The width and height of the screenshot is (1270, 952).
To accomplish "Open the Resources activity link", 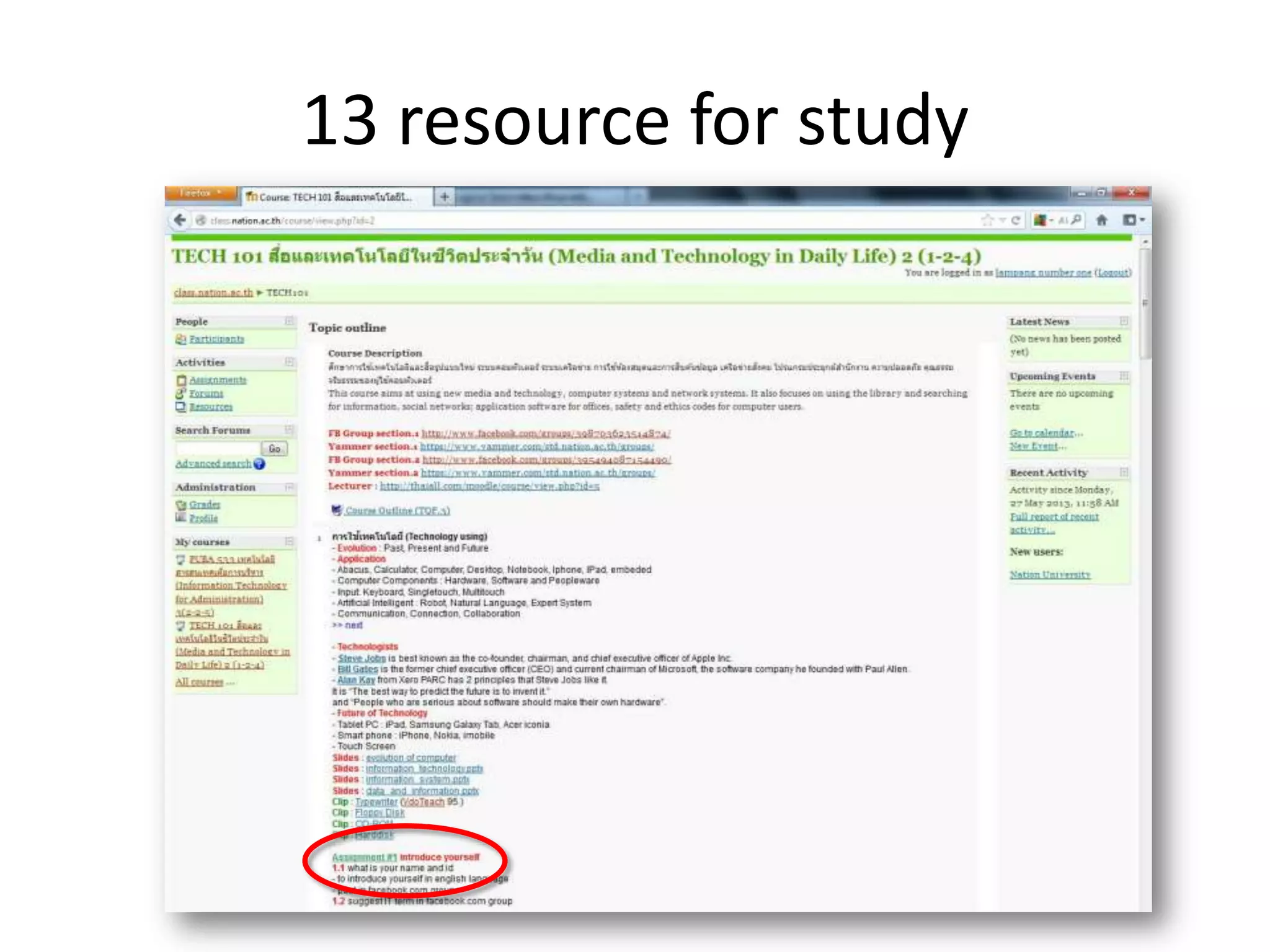I will click(x=211, y=407).
